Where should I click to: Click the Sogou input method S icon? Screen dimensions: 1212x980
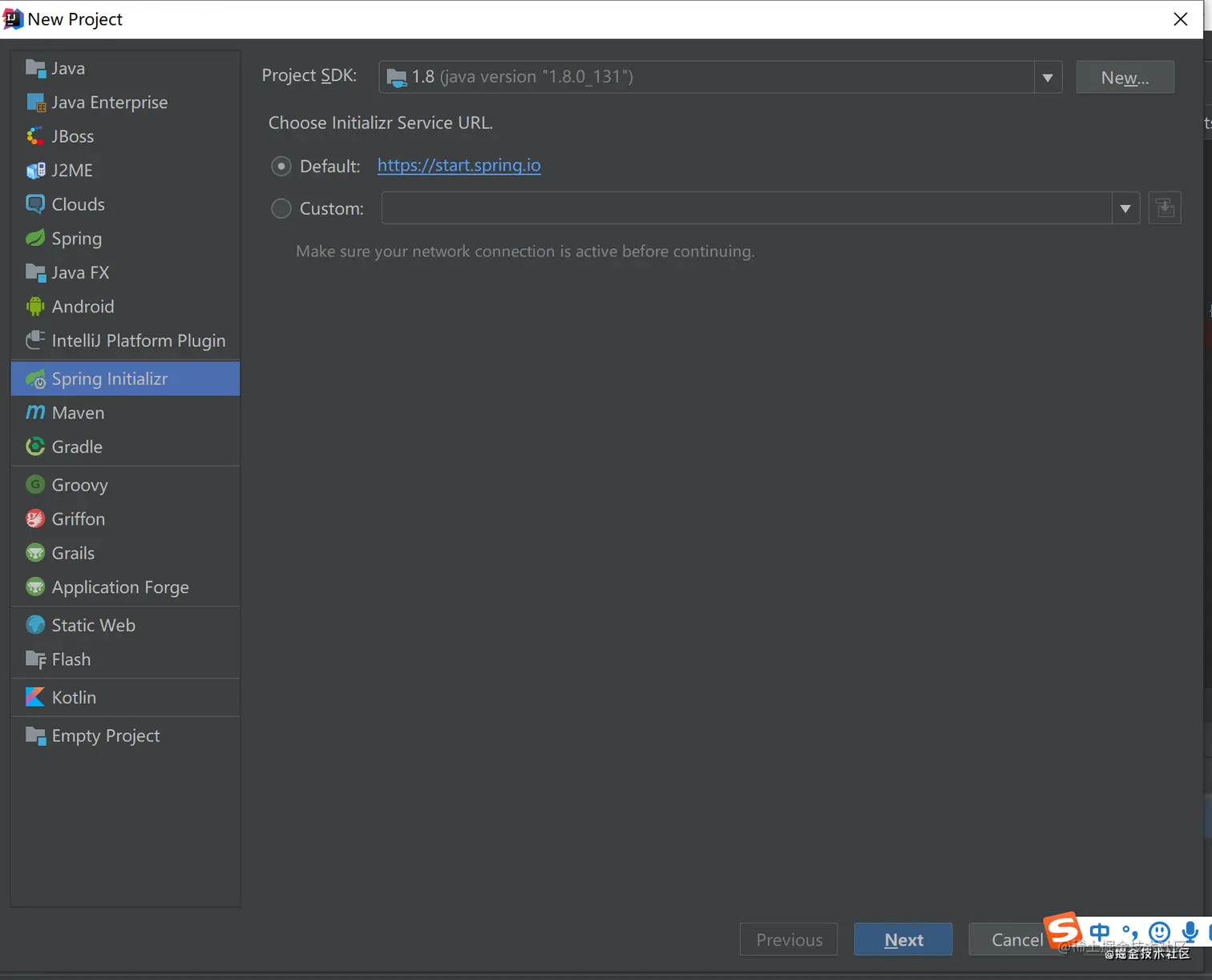[x=1064, y=930]
